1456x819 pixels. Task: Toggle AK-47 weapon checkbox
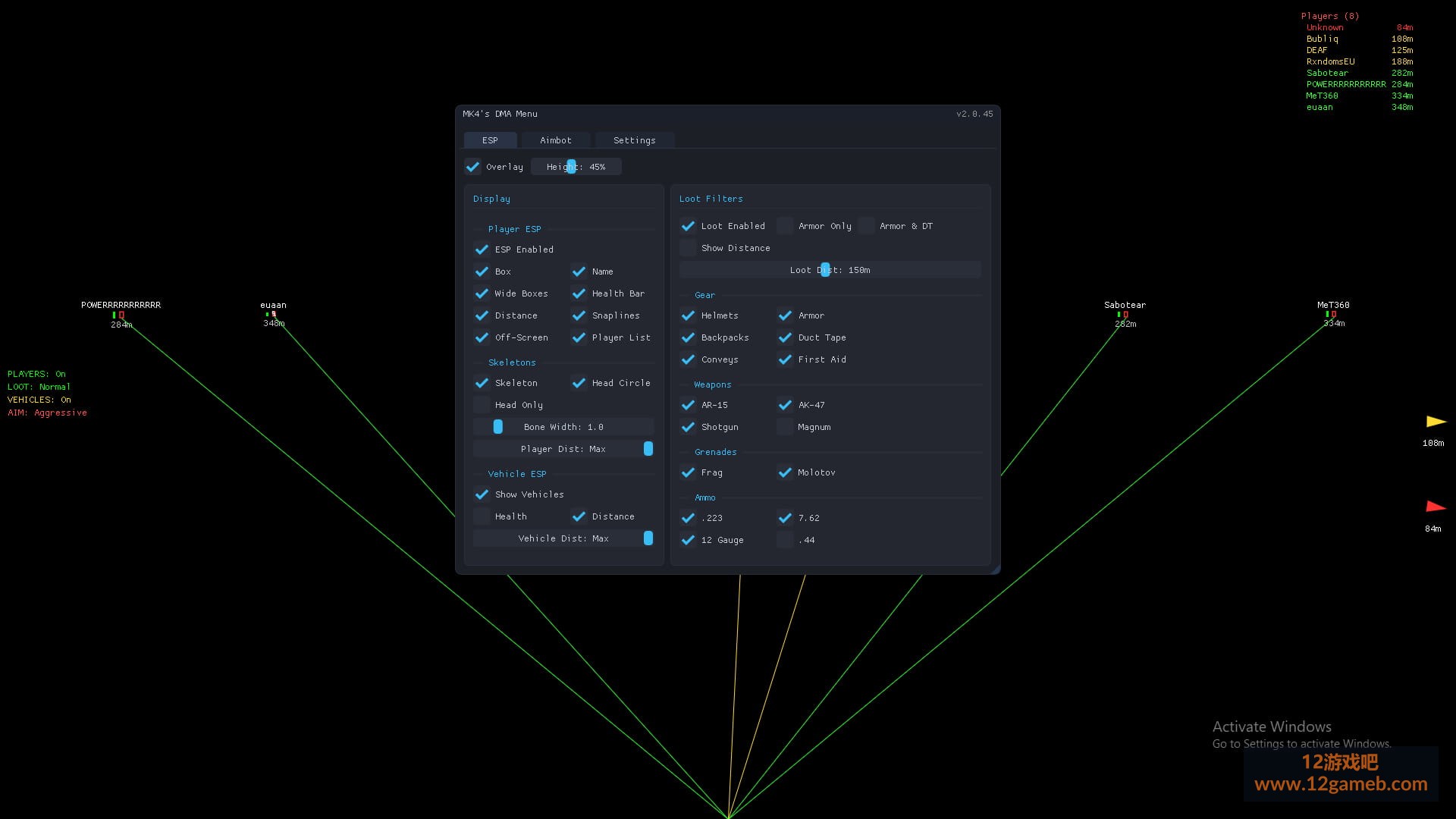click(x=785, y=405)
